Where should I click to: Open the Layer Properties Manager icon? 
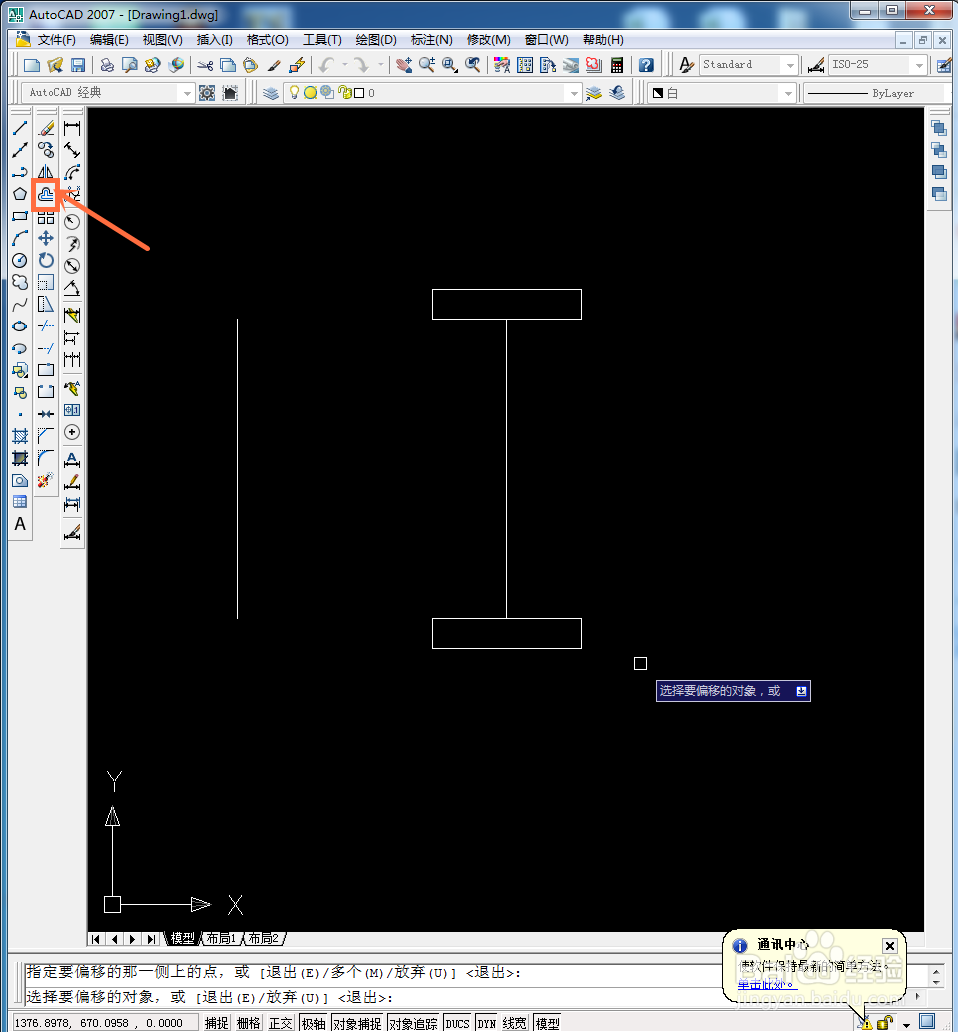270,93
